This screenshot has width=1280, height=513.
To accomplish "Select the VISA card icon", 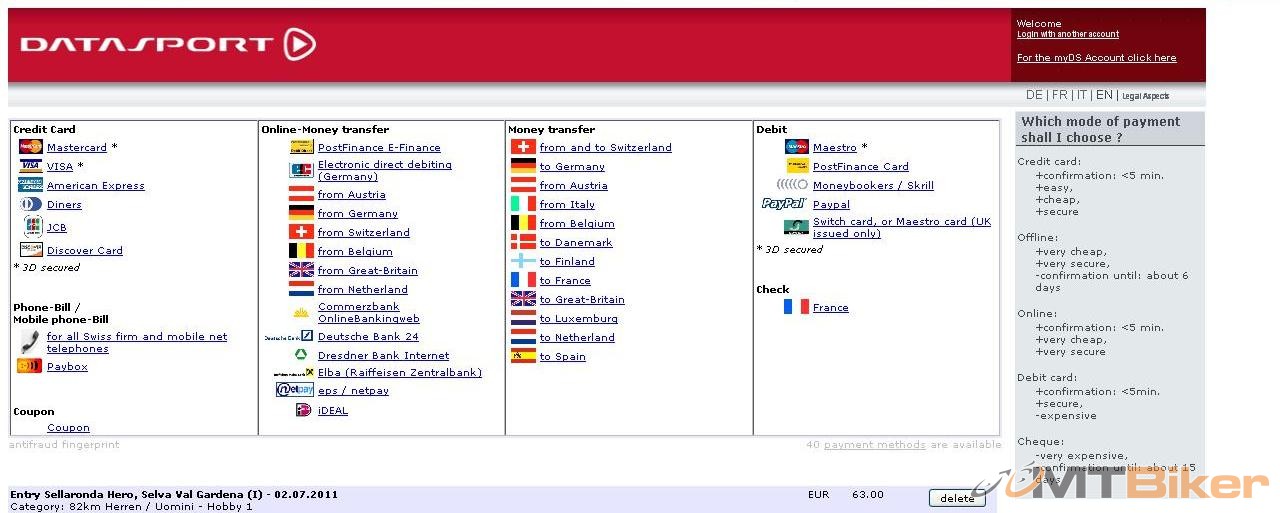I will click(30, 166).
